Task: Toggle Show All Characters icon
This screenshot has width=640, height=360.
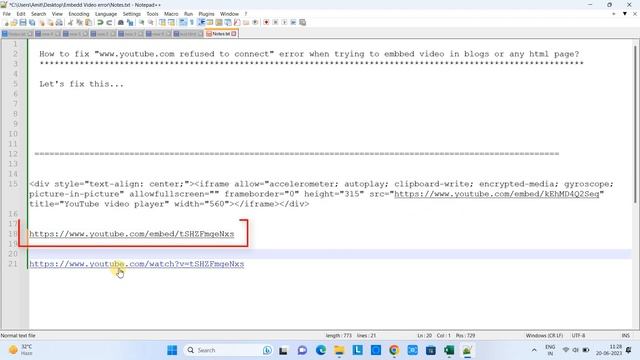Action: (x=192, y=22)
